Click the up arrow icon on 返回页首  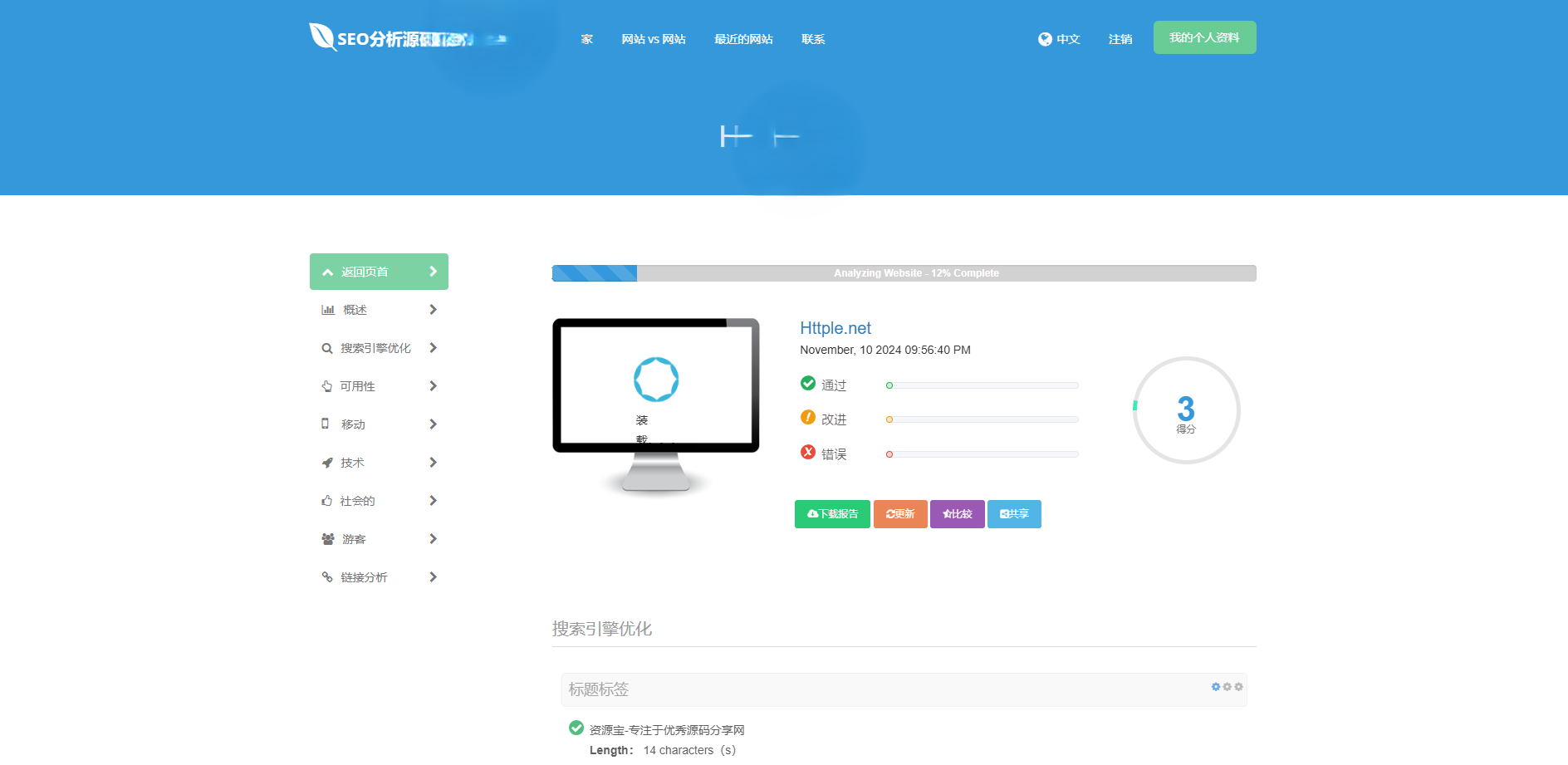(328, 272)
